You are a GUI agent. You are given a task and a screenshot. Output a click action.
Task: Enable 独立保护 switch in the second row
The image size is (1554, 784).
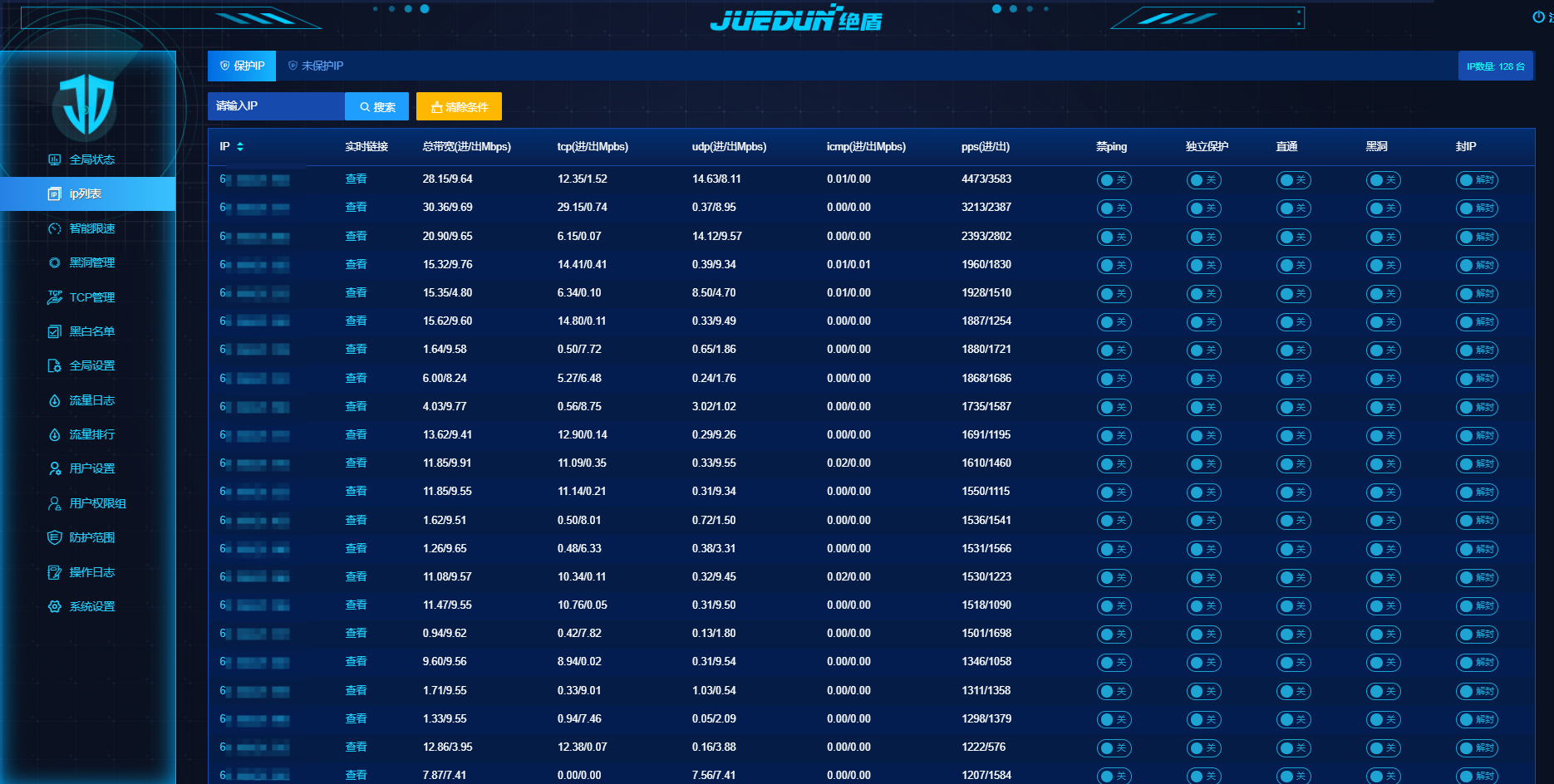pos(1203,208)
